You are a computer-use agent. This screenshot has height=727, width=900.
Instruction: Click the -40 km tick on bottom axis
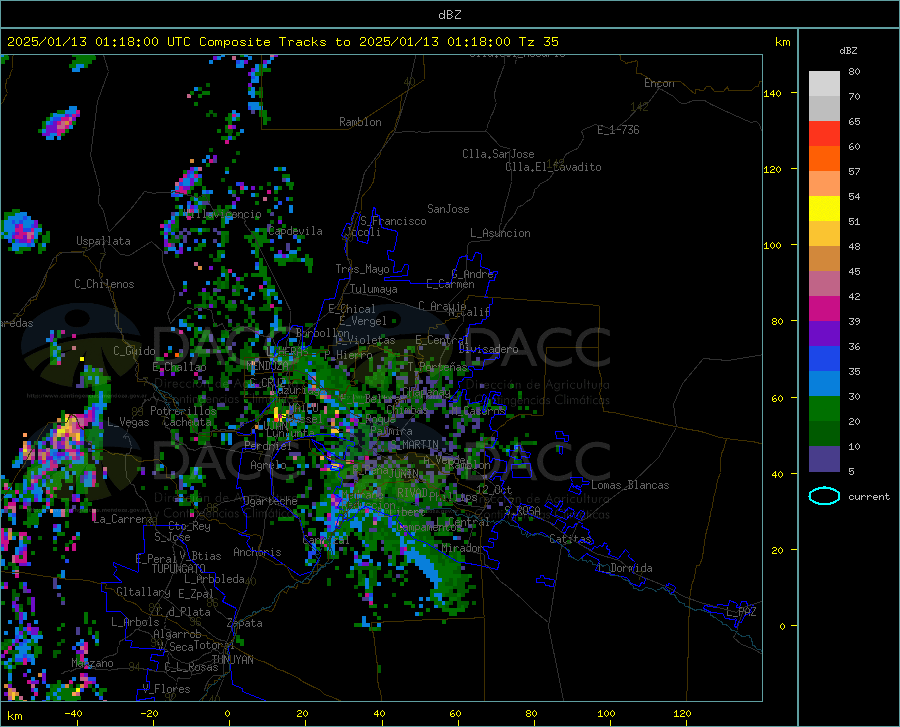pyautogui.click(x=73, y=714)
